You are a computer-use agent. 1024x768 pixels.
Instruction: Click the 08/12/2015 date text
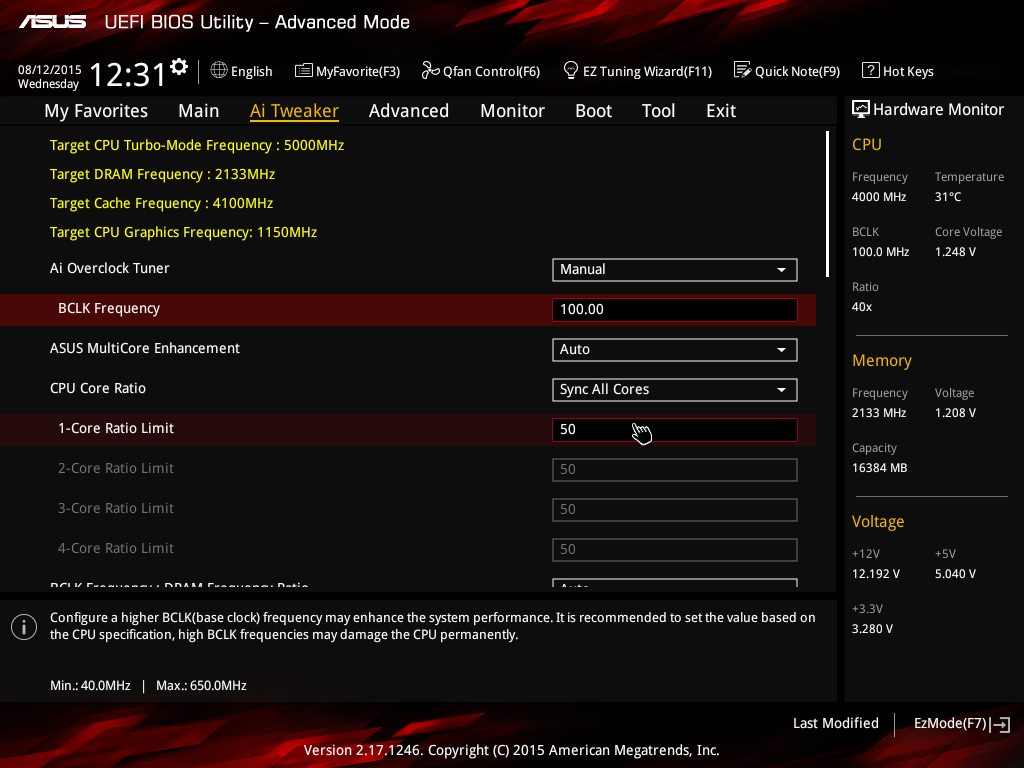click(50, 70)
